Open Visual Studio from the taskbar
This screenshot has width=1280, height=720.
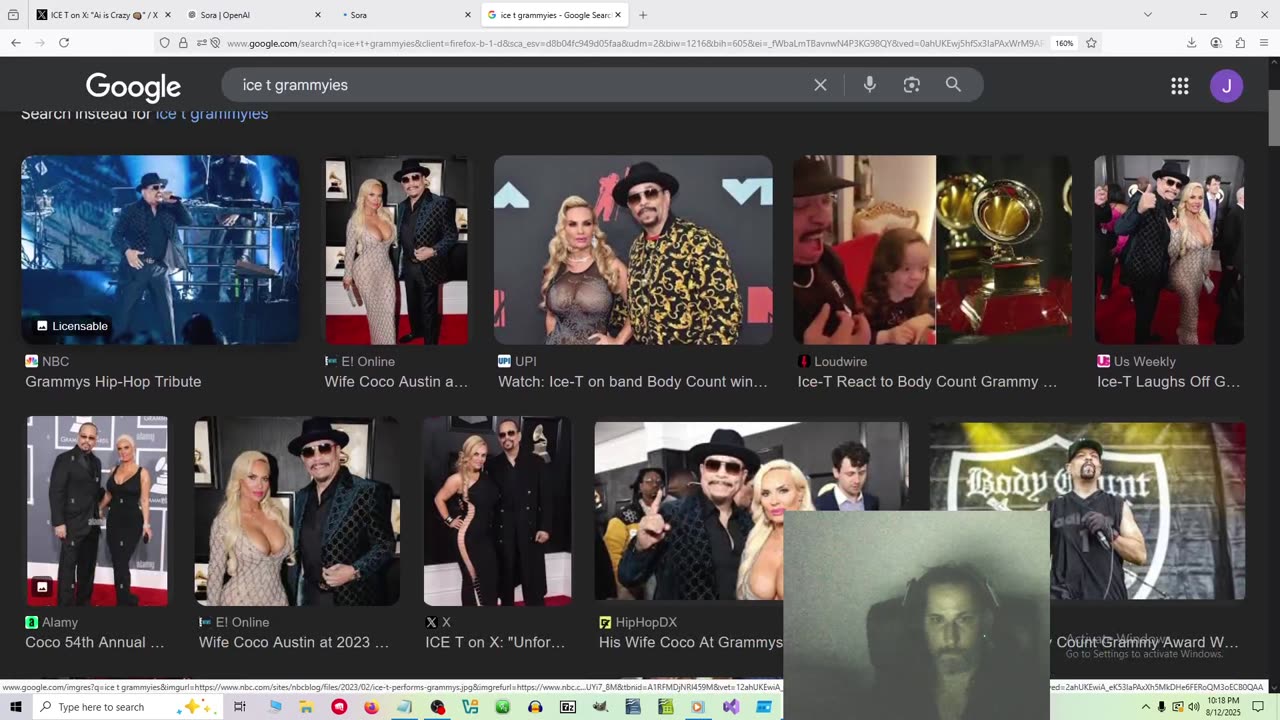[731, 707]
